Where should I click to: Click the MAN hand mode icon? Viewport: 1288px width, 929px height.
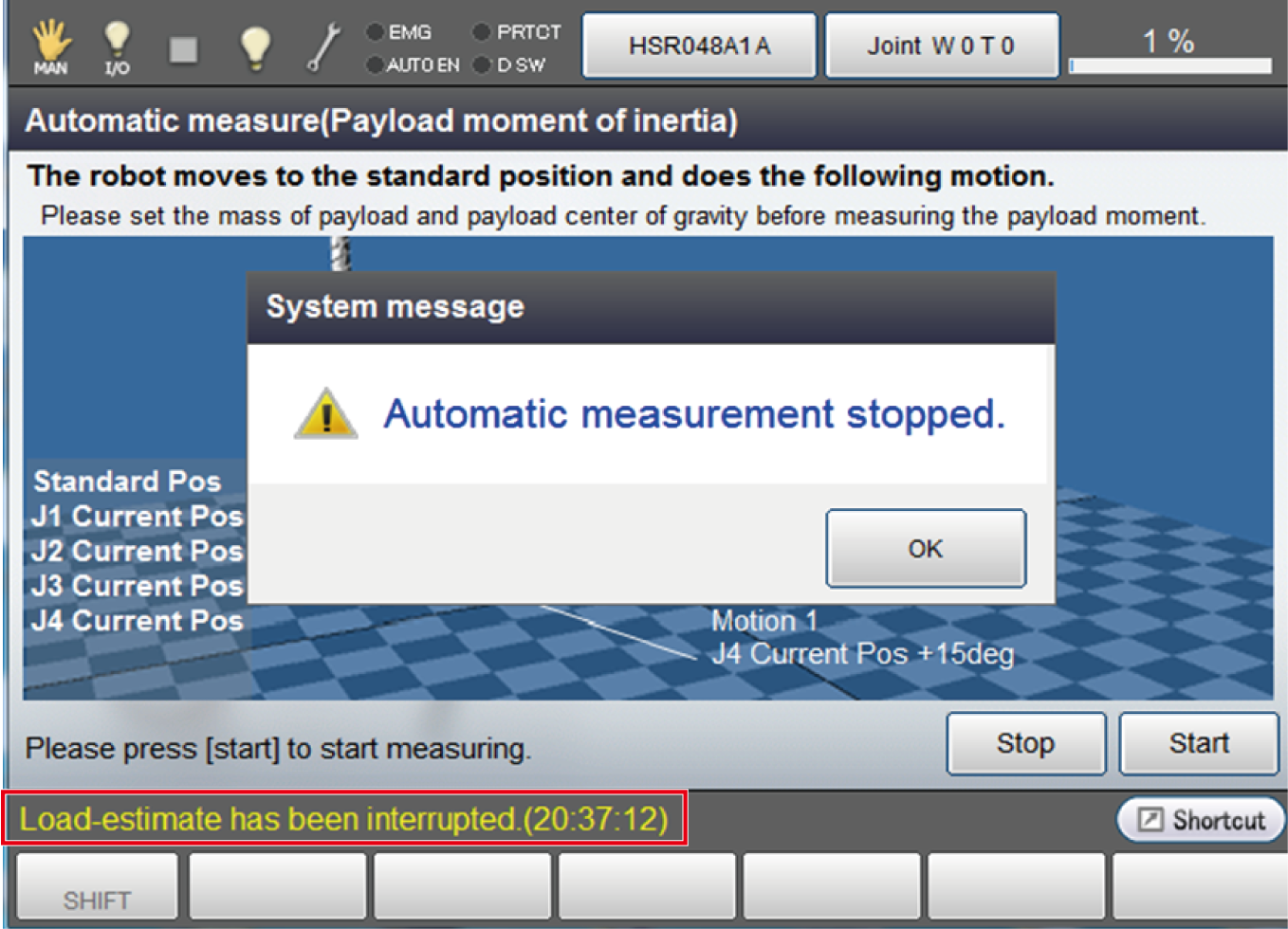pos(50,46)
